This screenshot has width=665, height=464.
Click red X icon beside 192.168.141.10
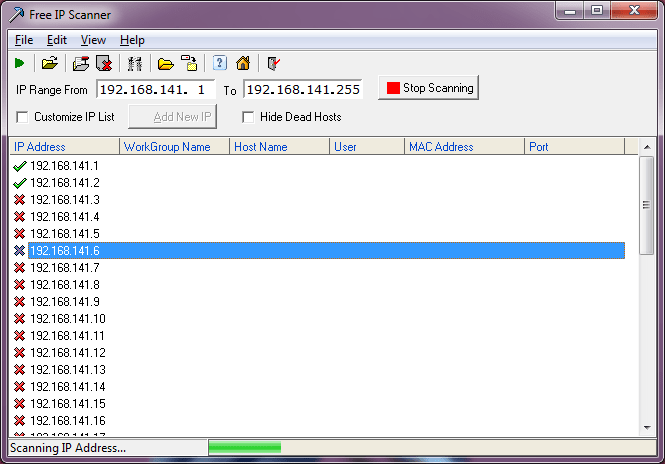[20, 319]
